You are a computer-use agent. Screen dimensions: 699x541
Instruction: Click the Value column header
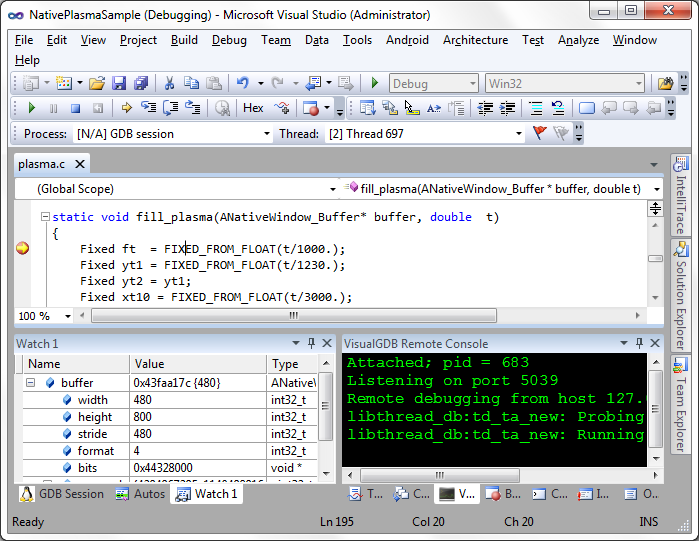tap(198, 364)
